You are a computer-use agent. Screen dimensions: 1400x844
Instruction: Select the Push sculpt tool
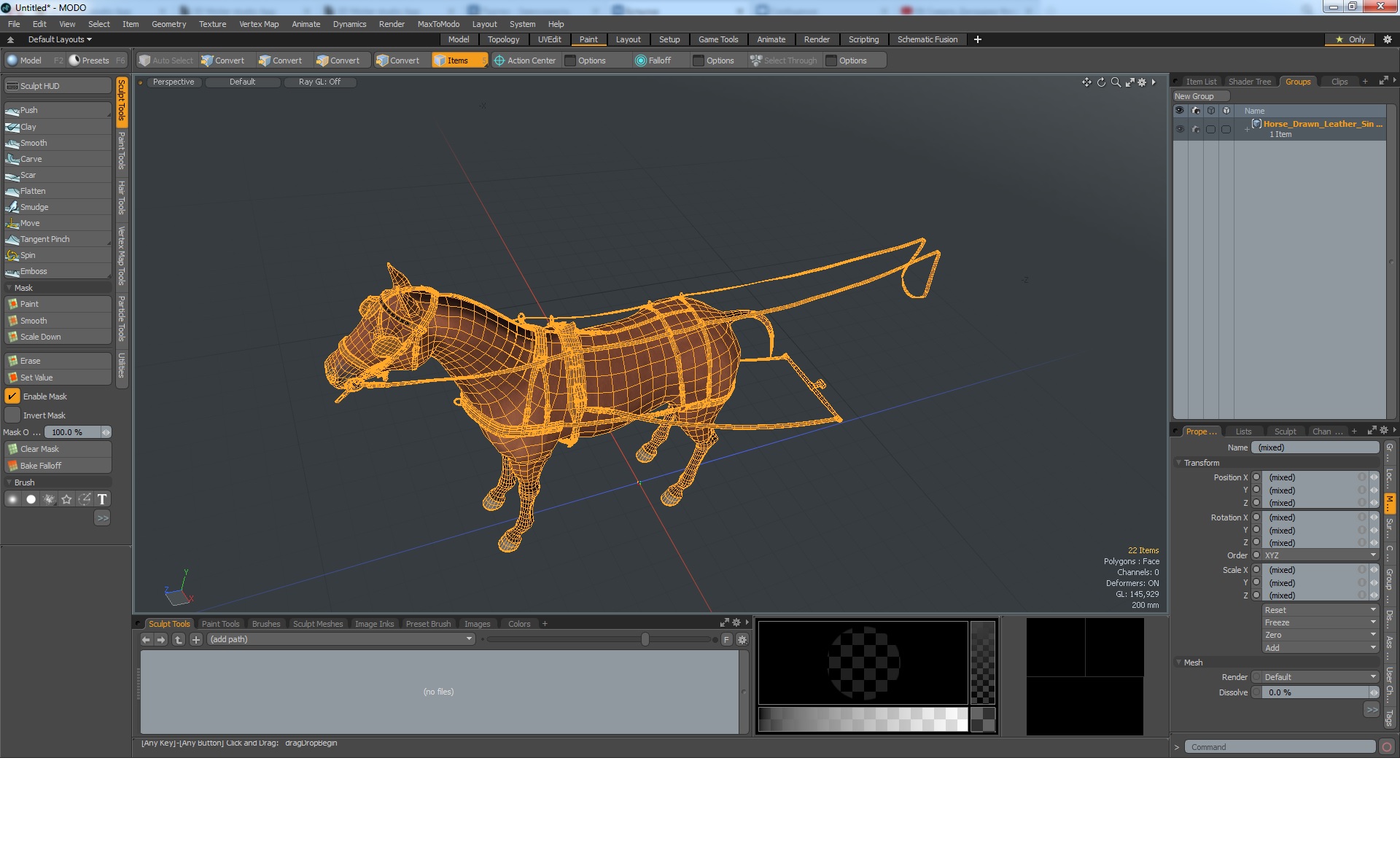tap(58, 110)
